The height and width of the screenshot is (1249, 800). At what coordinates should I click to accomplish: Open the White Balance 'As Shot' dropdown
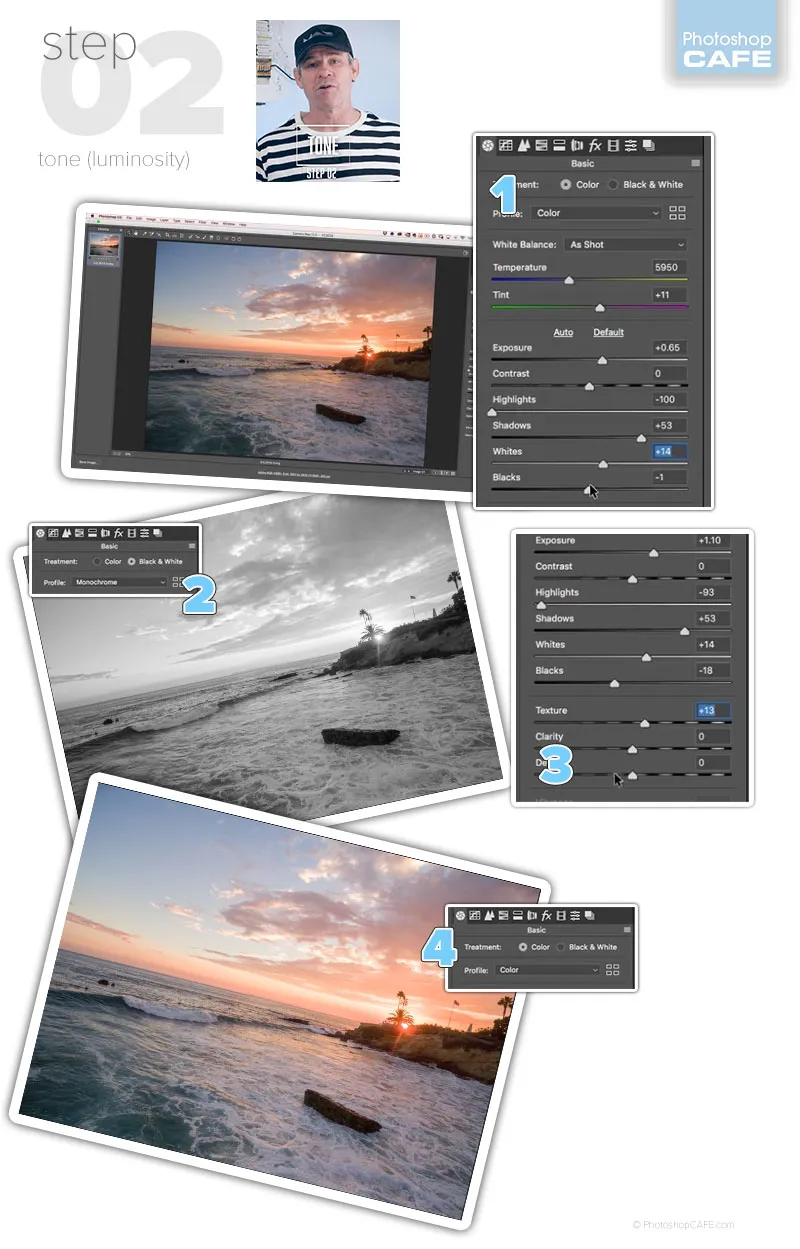click(x=625, y=245)
